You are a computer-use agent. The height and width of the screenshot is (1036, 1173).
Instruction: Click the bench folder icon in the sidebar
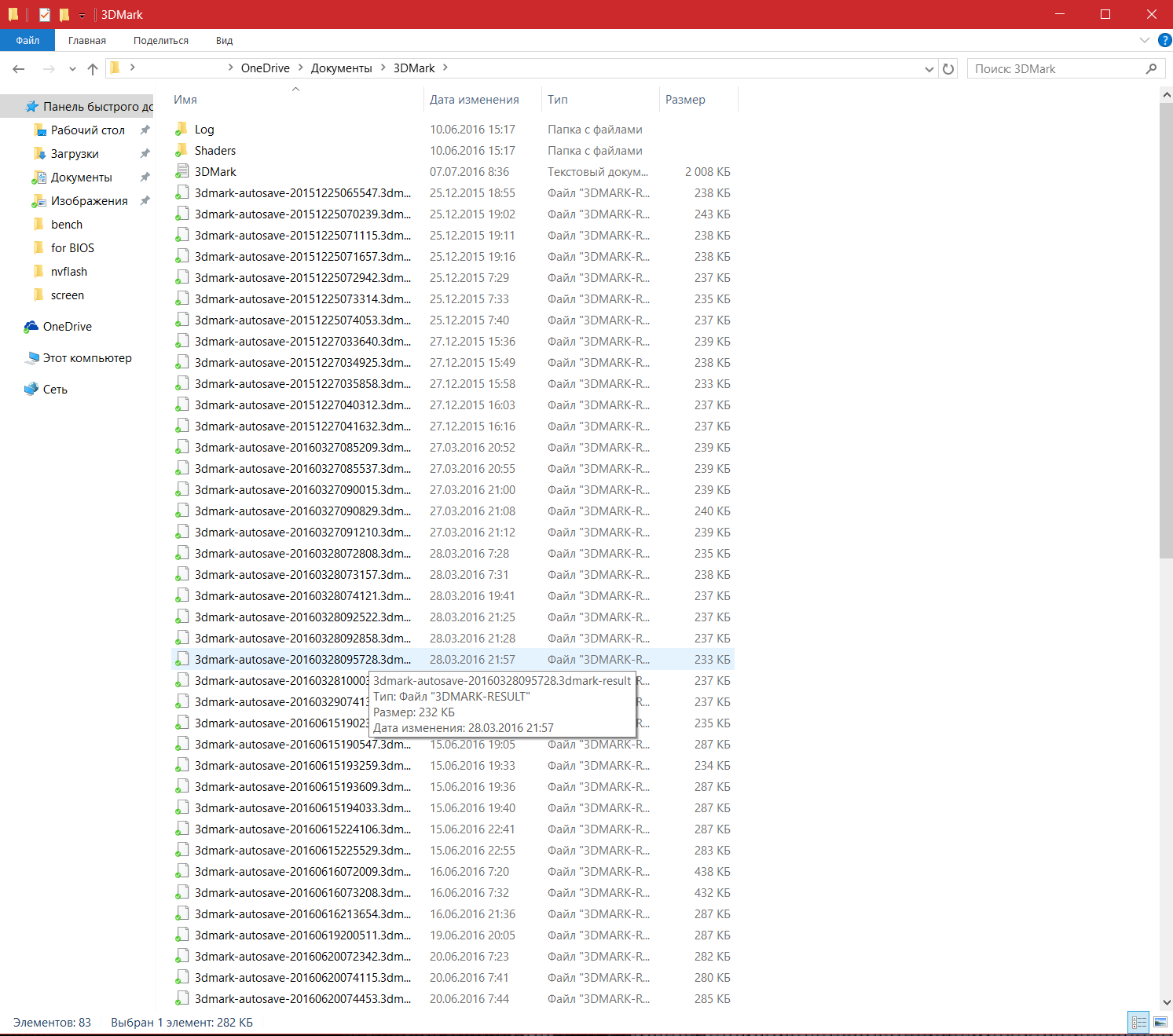pos(39,225)
